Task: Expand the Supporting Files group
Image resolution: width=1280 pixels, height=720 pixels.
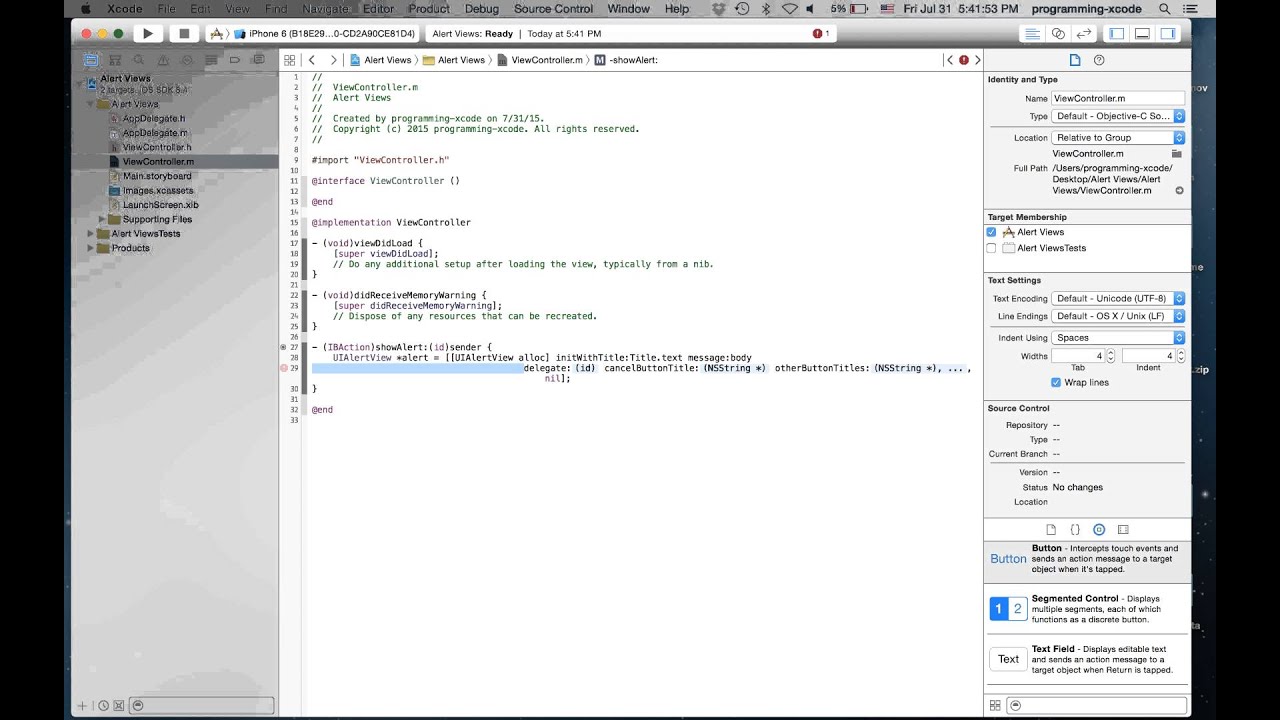Action: point(102,219)
